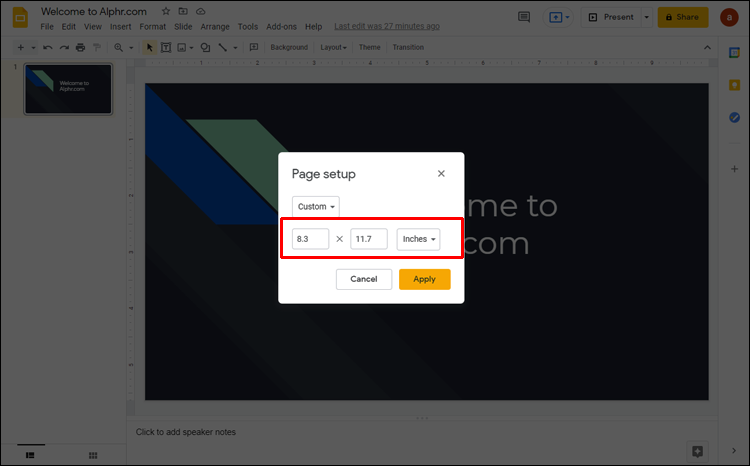Screen dimensions: 750x466
Task: Select the shape tool
Action: point(205,47)
